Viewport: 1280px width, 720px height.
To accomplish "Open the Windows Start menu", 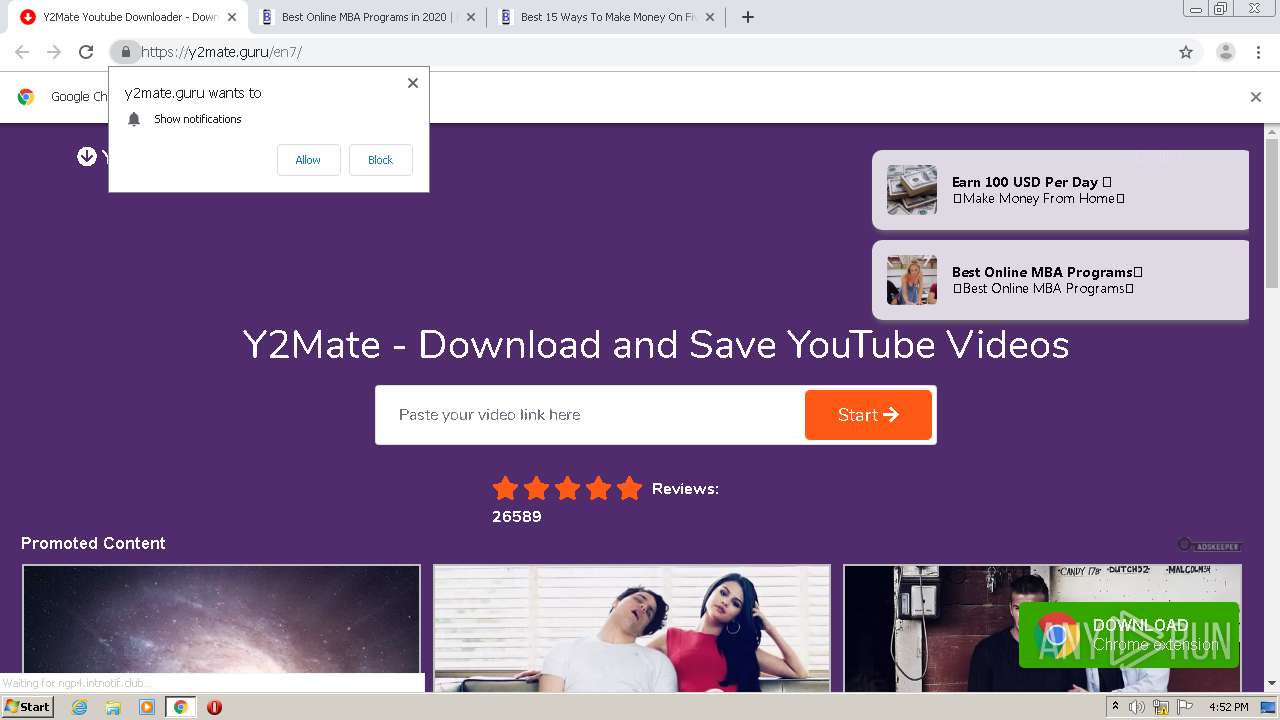I will (27, 707).
